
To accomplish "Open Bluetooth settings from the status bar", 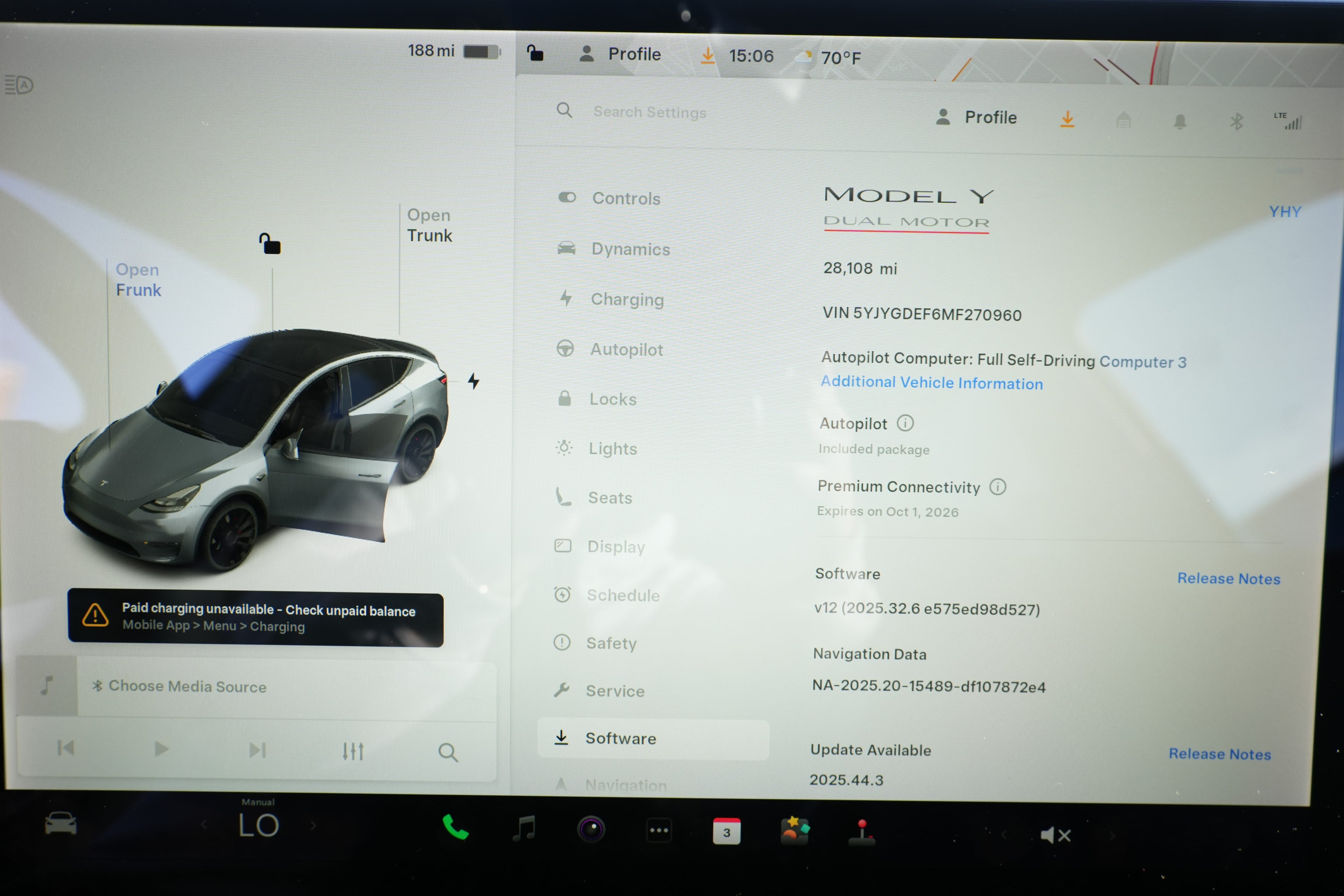I will tap(1236, 120).
